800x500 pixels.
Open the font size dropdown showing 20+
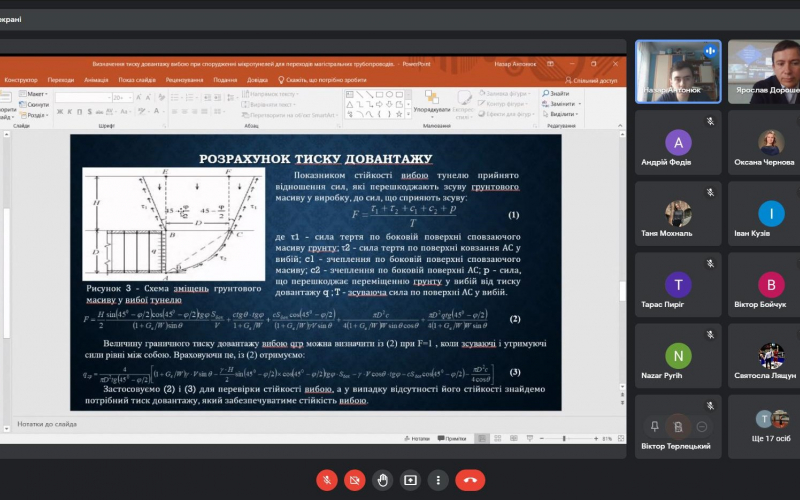point(122,97)
